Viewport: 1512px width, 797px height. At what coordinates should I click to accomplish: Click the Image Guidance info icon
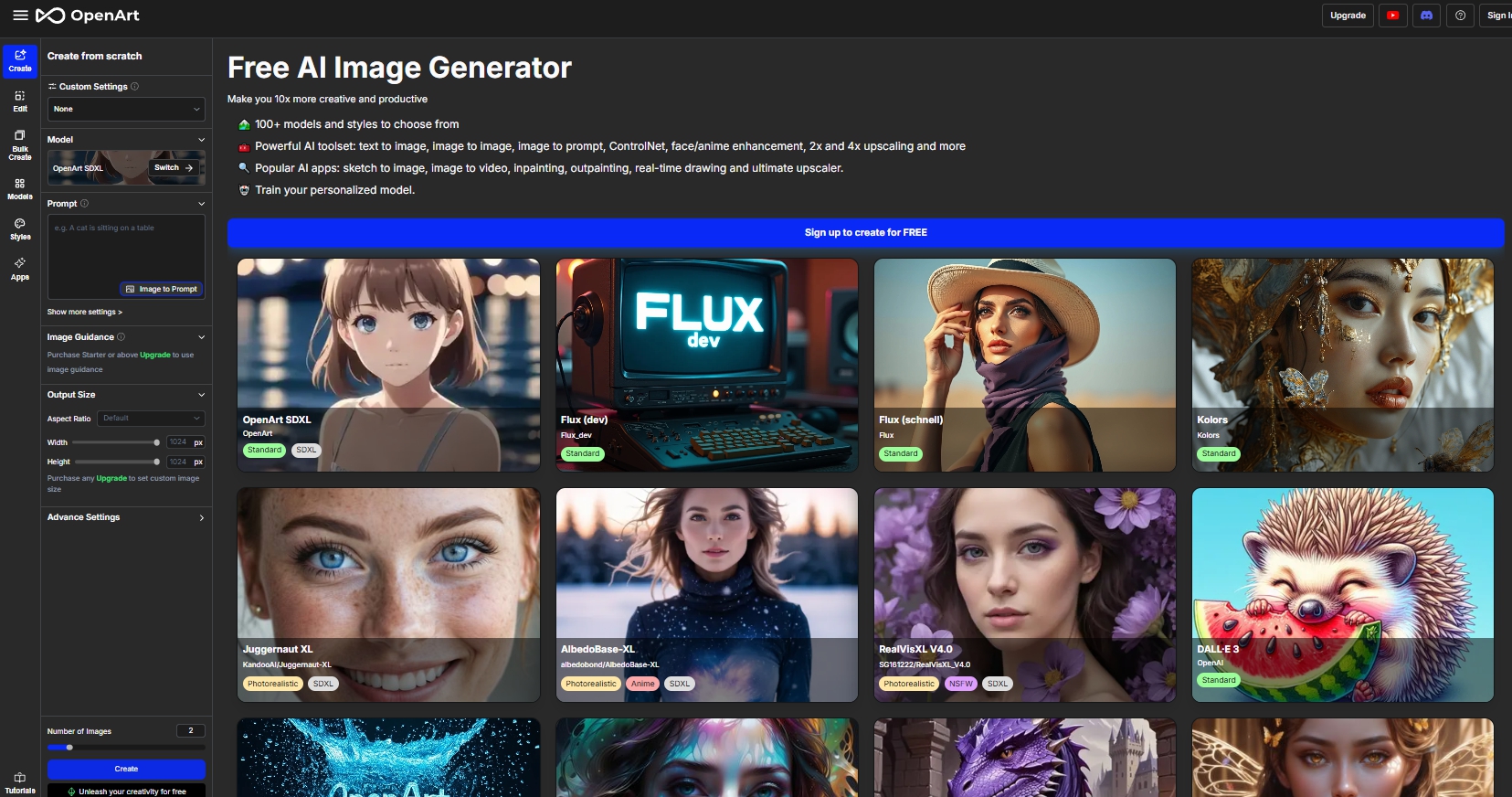[x=122, y=337]
